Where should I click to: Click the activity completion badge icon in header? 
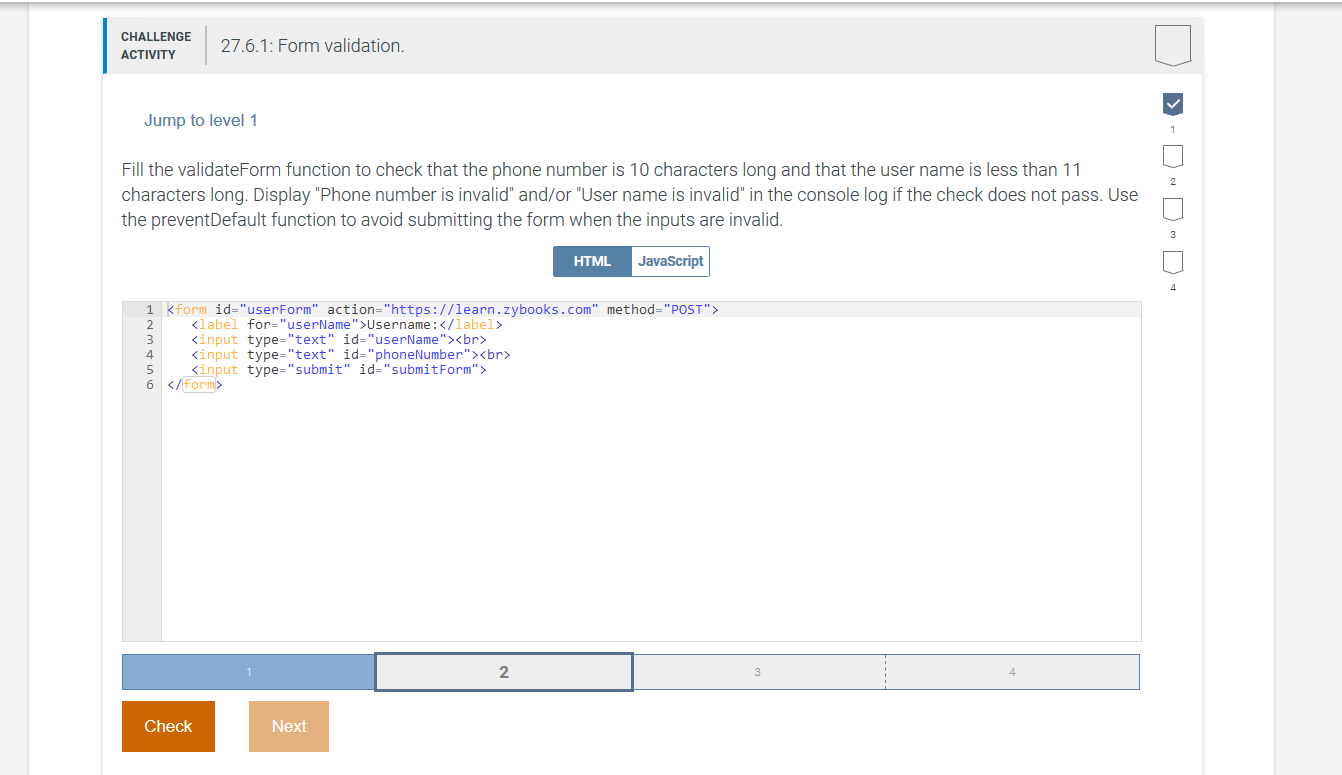point(1173,45)
